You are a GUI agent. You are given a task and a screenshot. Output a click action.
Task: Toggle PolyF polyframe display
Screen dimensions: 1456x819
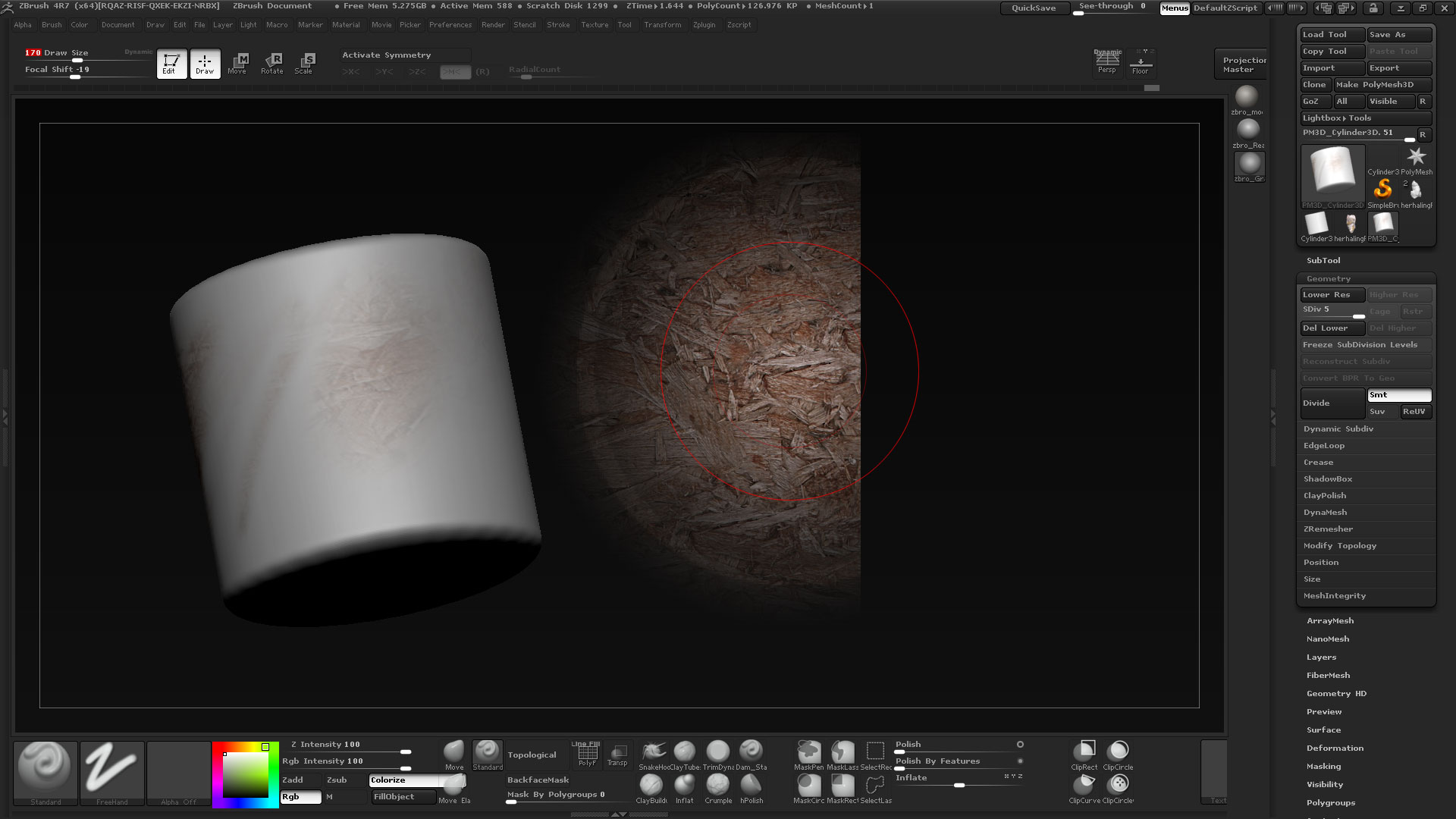(587, 754)
